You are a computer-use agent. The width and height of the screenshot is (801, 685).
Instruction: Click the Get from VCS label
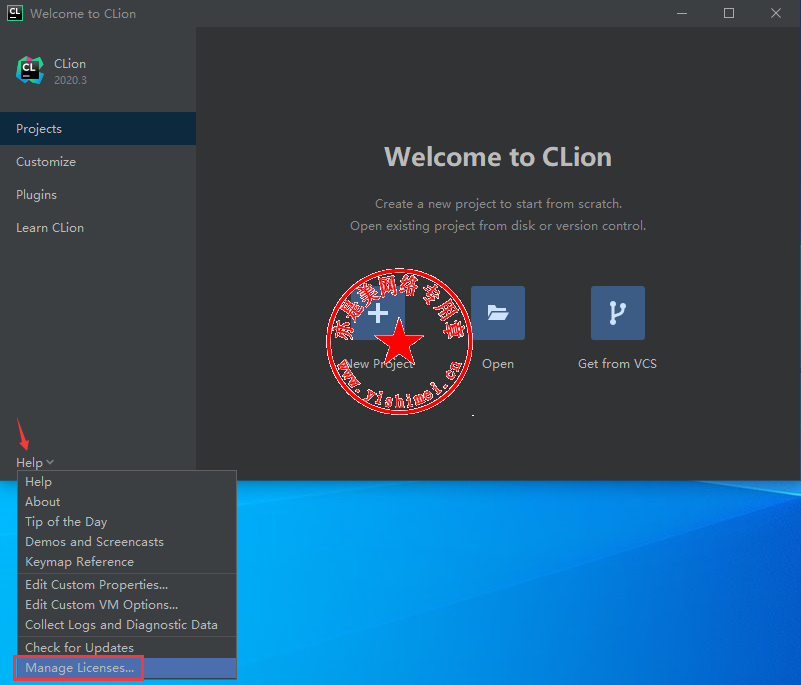point(617,364)
